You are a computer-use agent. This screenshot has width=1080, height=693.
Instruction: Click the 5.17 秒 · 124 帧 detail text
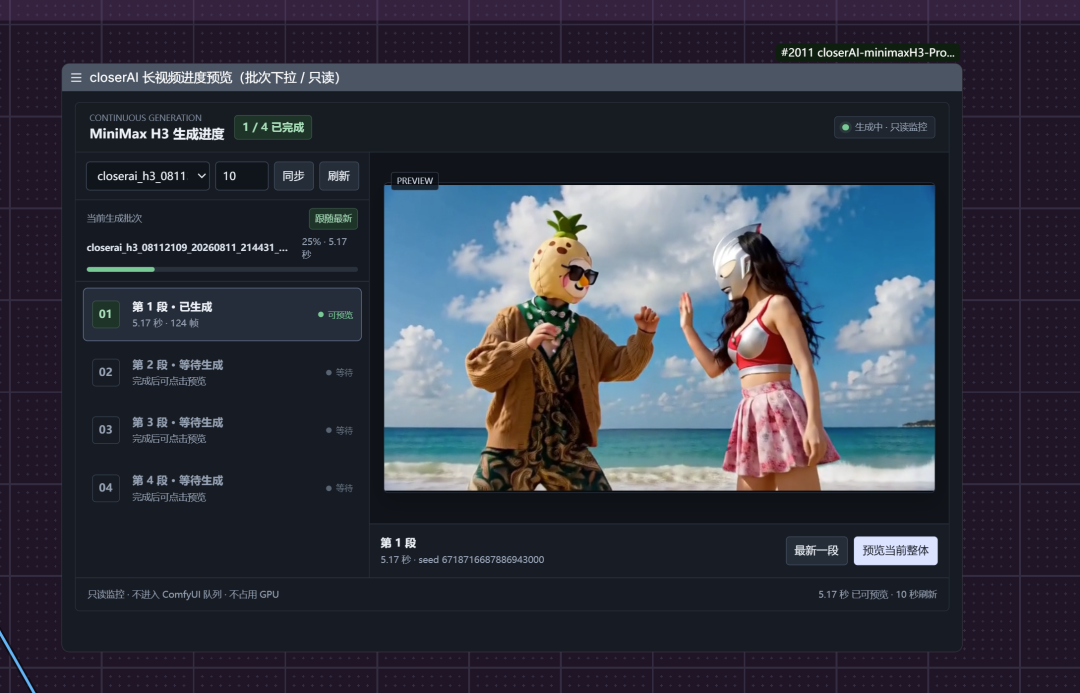(165, 323)
